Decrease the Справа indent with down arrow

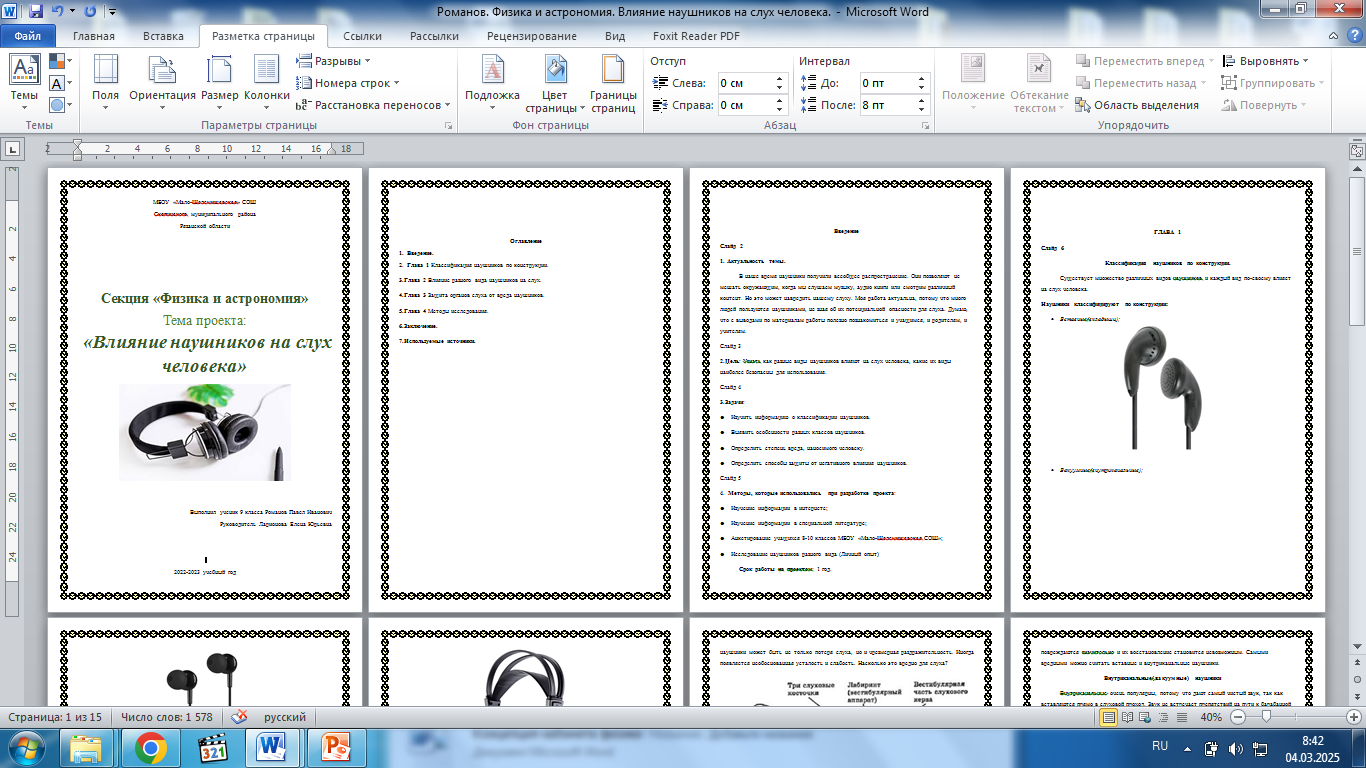pyautogui.click(x=780, y=110)
